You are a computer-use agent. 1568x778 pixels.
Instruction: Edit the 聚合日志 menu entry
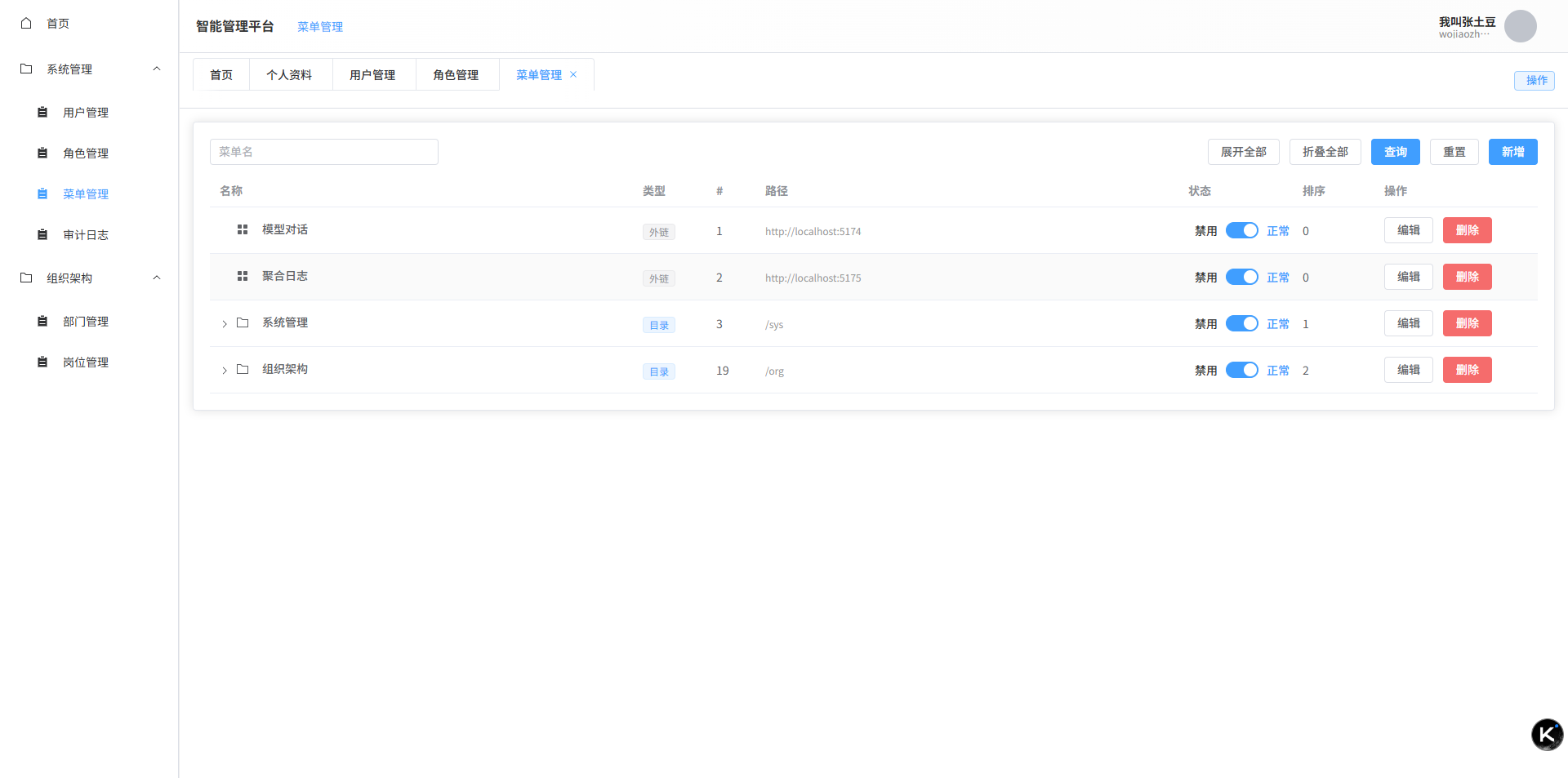[1409, 277]
